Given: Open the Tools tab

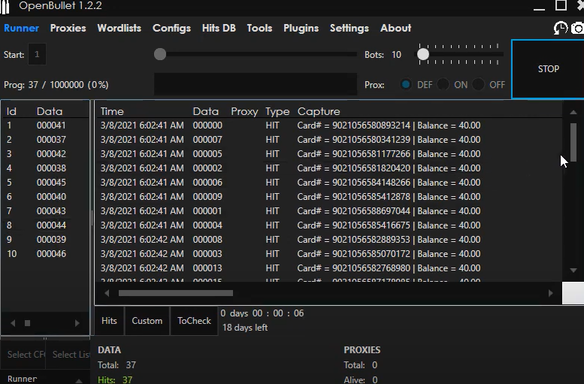Looking at the screenshot, I should pos(259,28).
